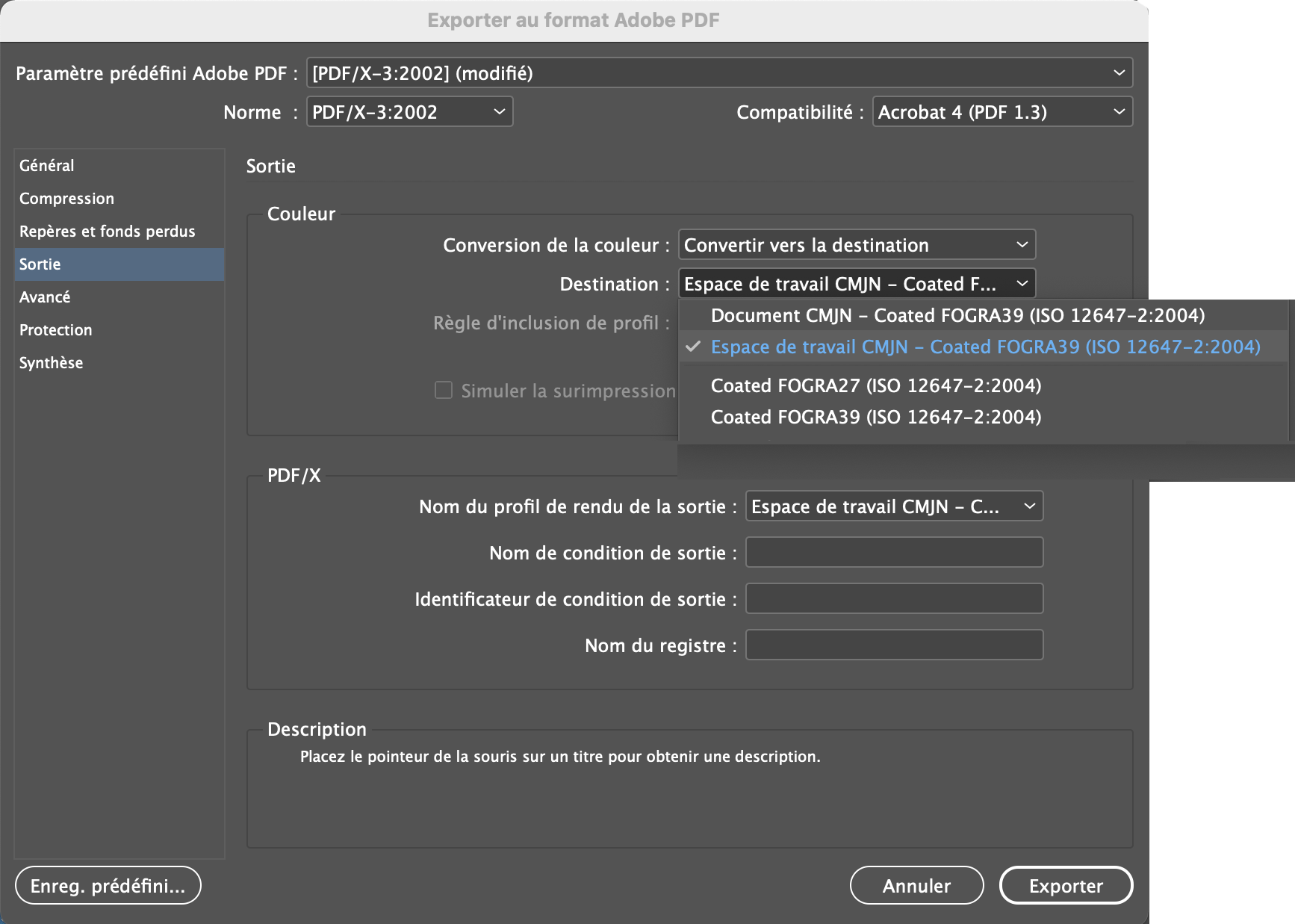Image resolution: width=1295 pixels, height=924 pixels.
Task: Pick standalone Coated FOGRA39 profile entry
Action: point(875,417)
